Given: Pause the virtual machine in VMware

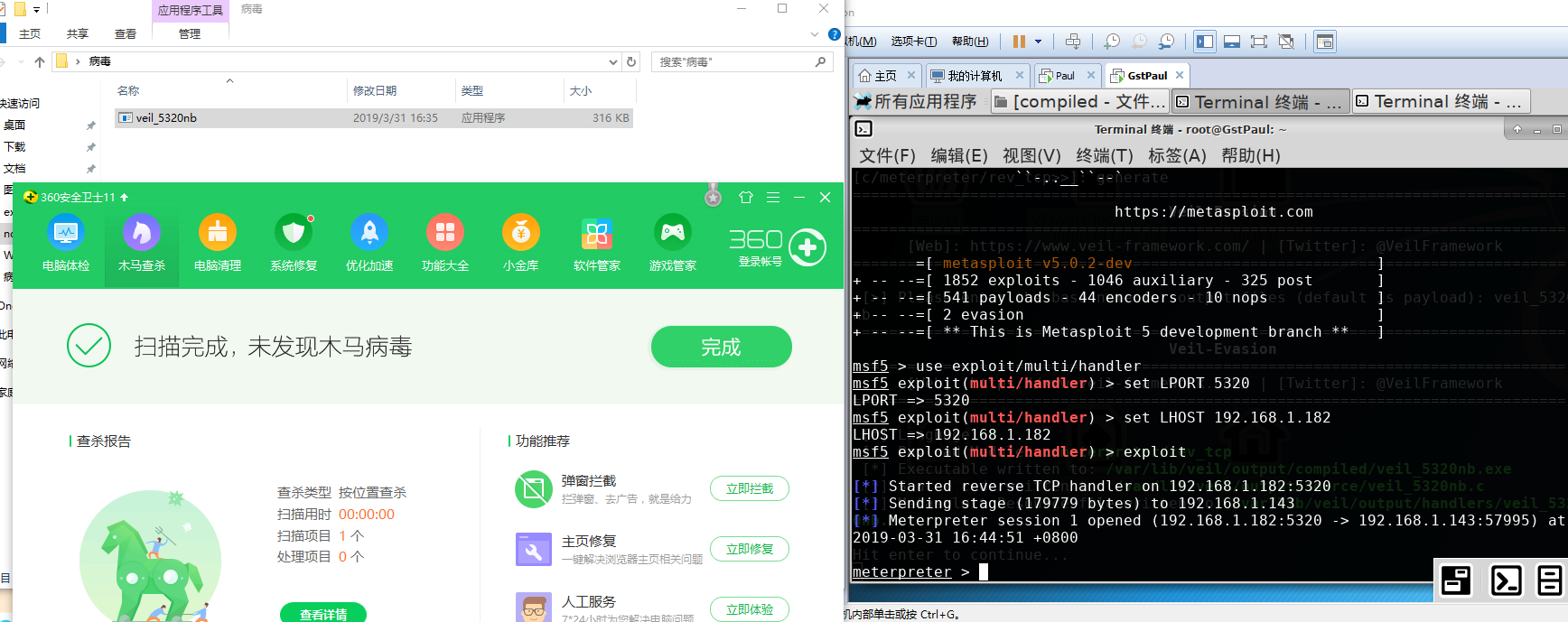Looking at the screenshot, I should [x=1020, y=42].
